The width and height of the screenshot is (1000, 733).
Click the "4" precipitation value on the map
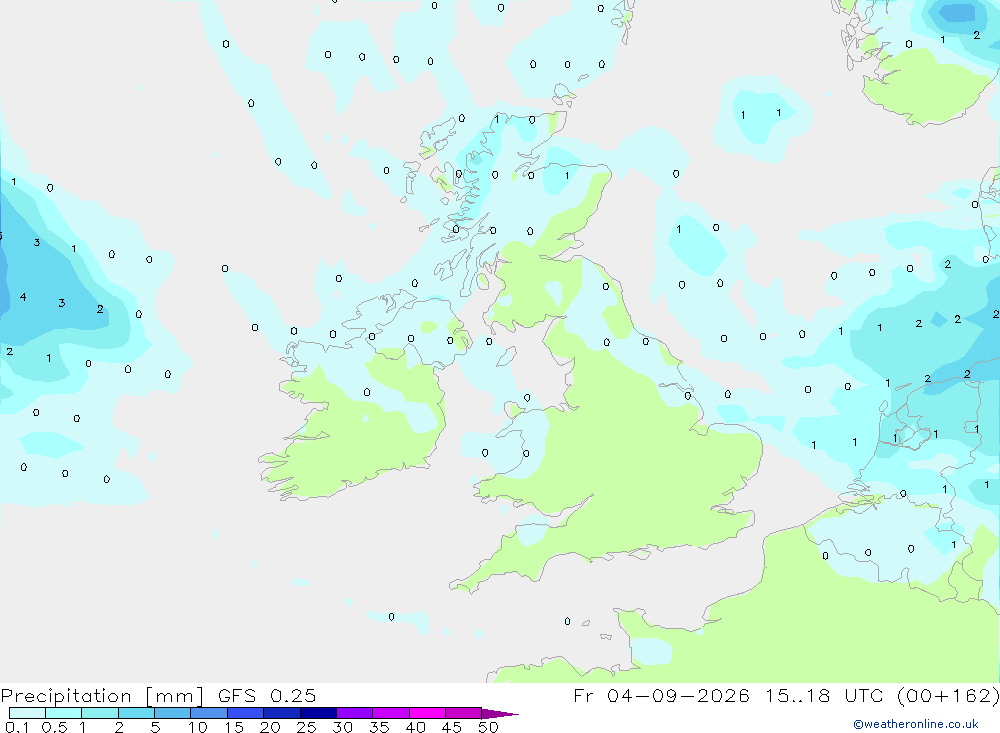23,297
